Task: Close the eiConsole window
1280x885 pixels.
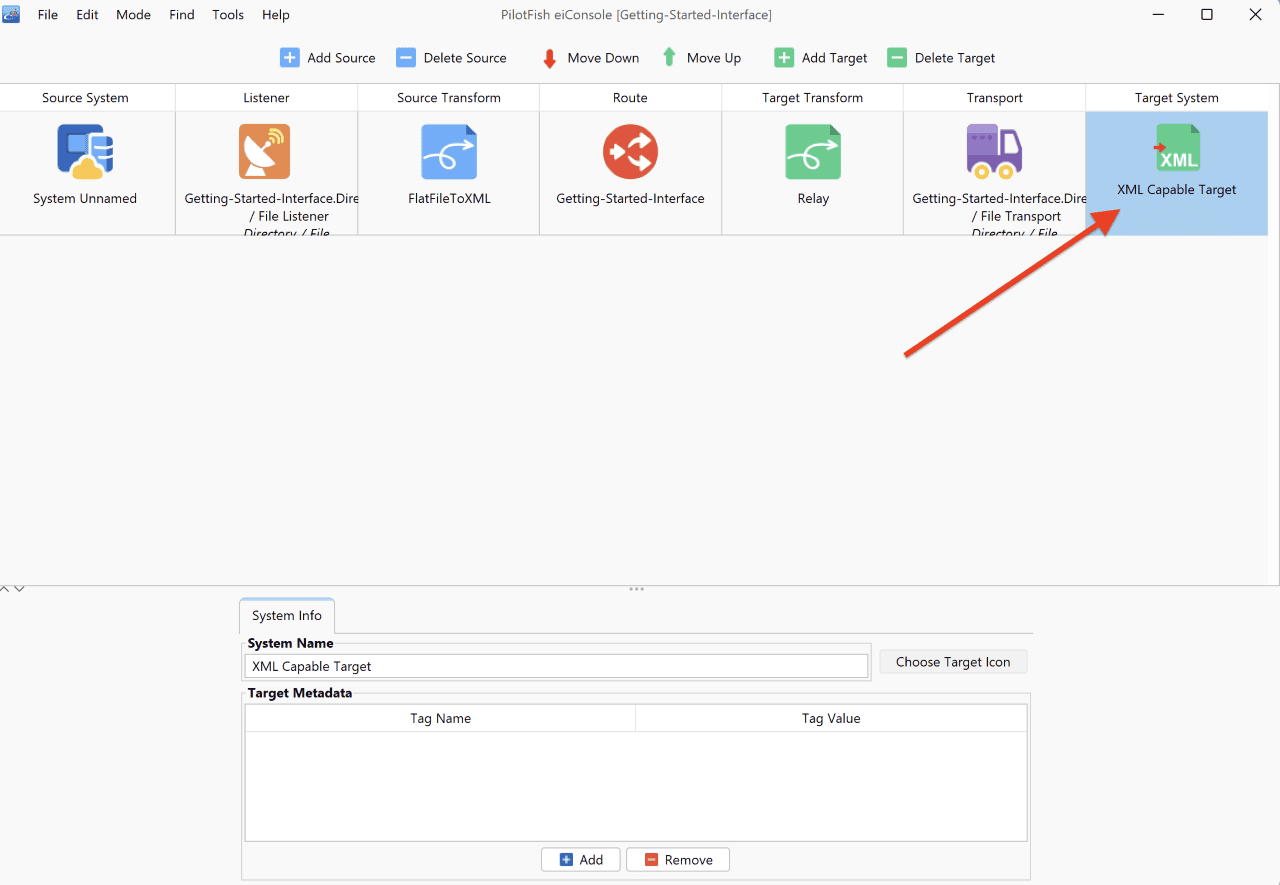Action: (x=1256, y=15)
